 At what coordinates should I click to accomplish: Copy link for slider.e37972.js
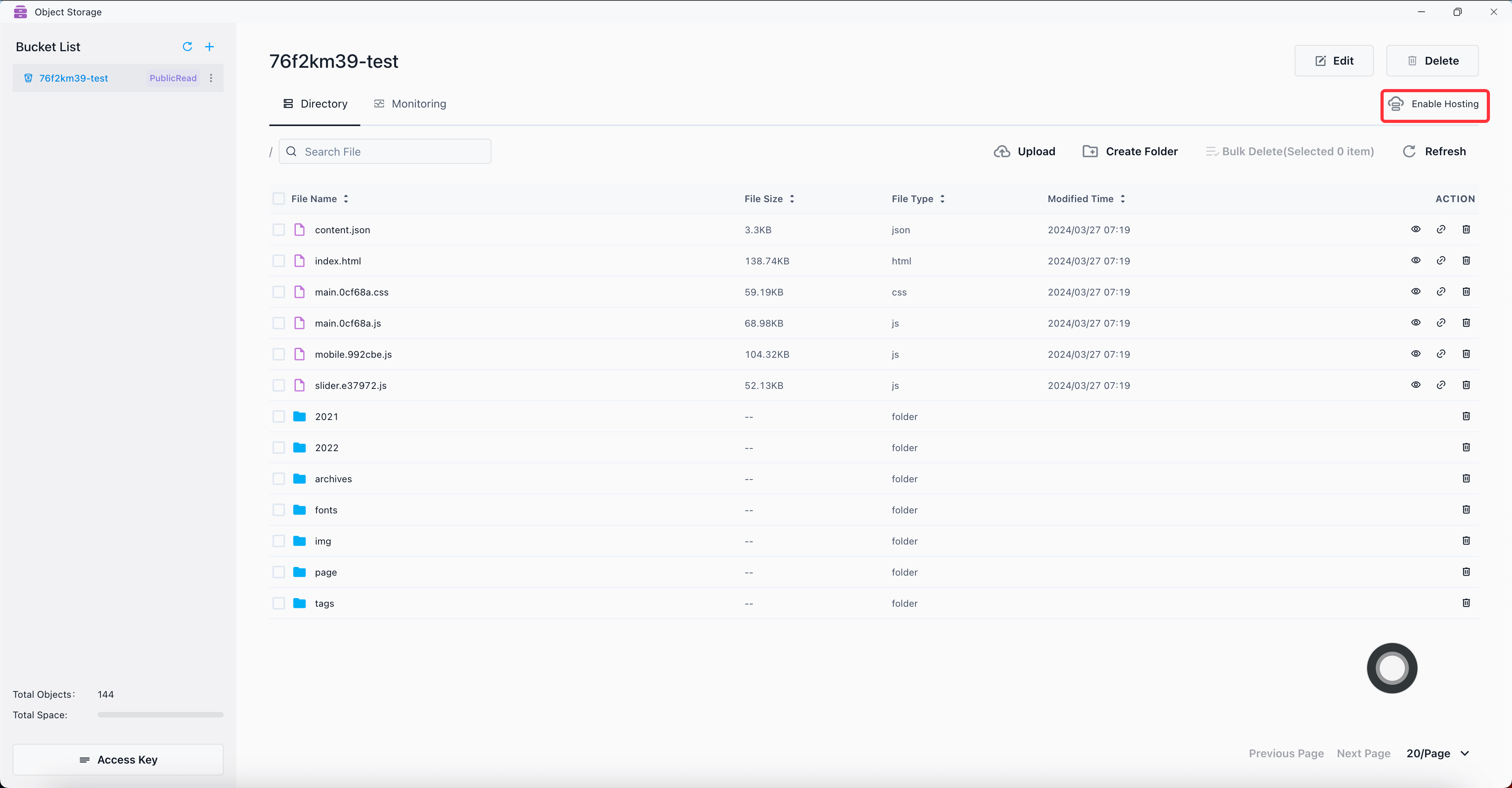click(x=1441, y=385)
